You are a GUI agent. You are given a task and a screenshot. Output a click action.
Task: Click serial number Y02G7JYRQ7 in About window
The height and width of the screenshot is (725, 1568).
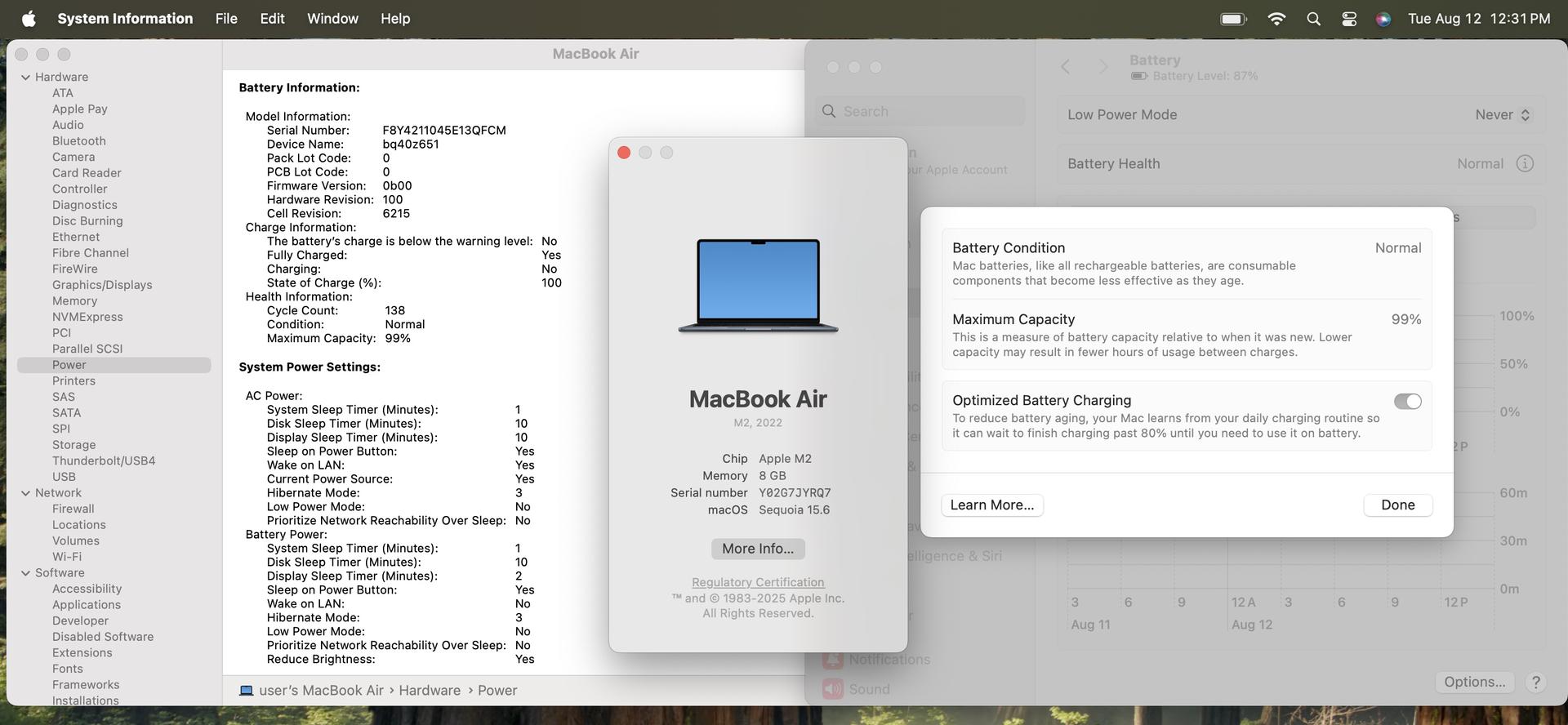point(795,493)
